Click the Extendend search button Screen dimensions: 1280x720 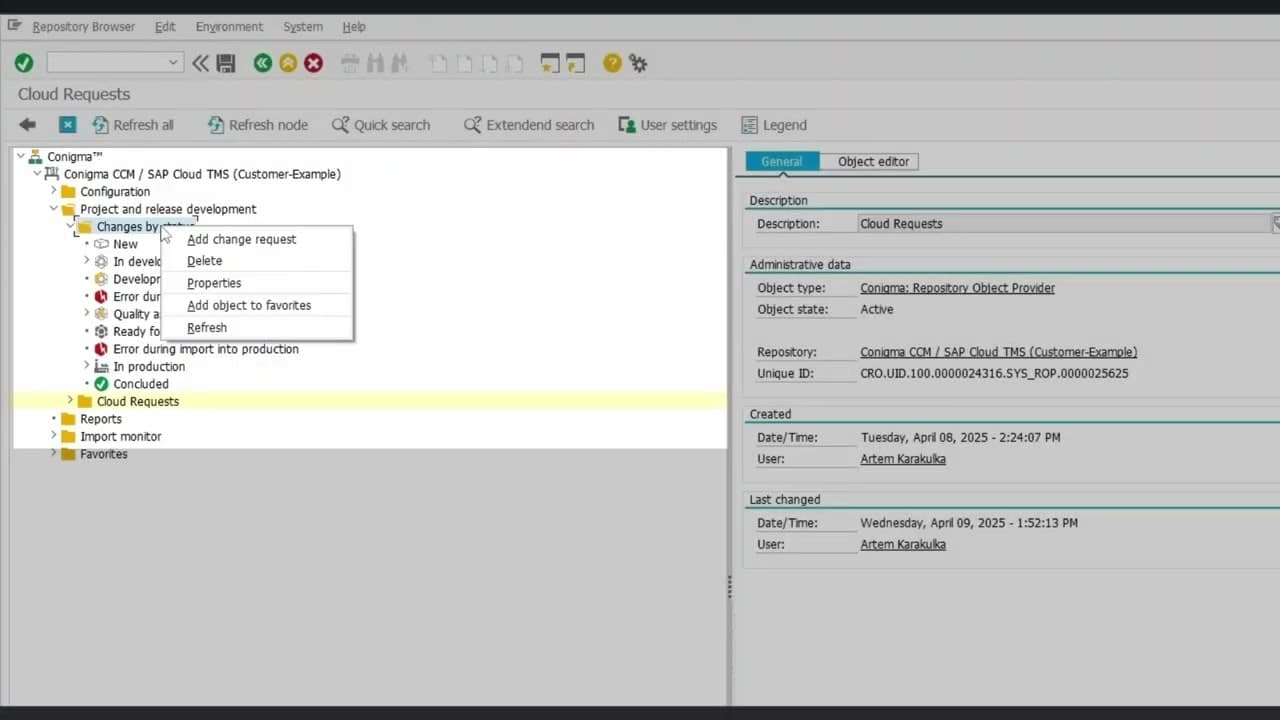point(529,125)
